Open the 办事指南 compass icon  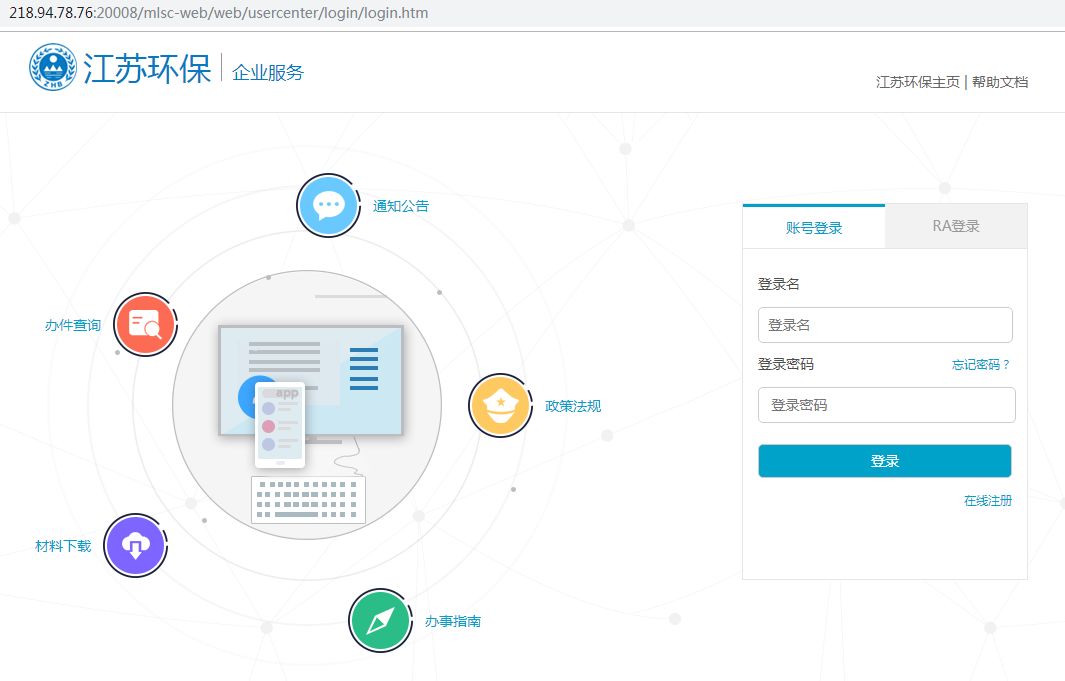click(380, 621)
